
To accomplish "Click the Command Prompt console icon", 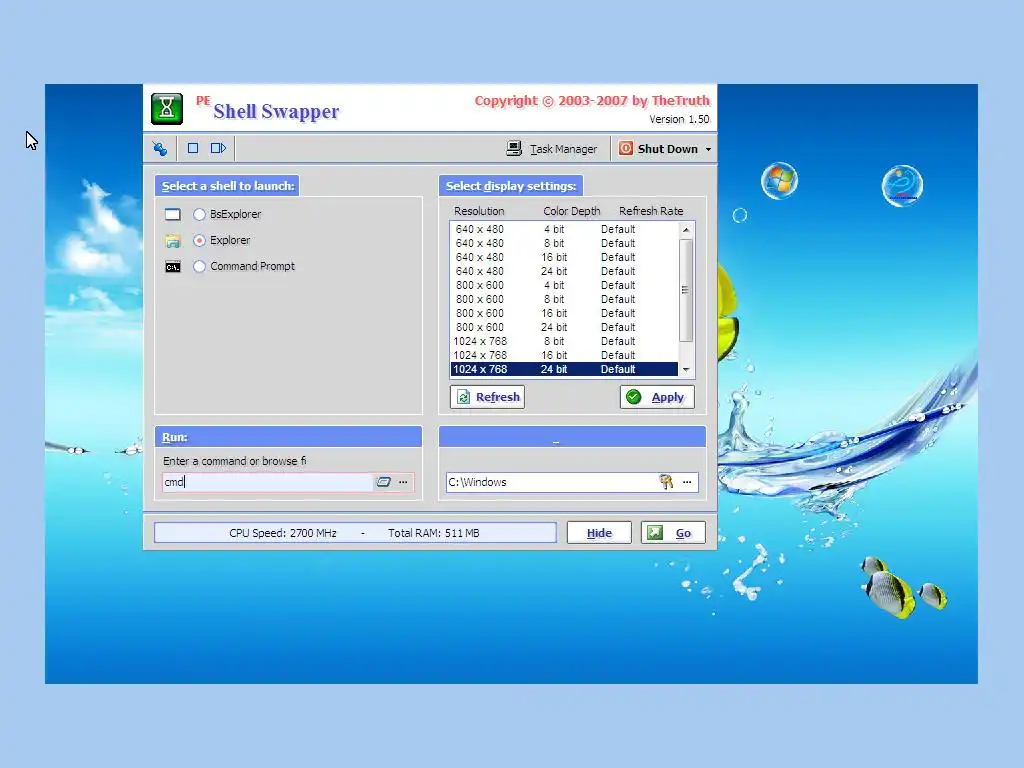I will pyautogui.click(x=172, y=267).
